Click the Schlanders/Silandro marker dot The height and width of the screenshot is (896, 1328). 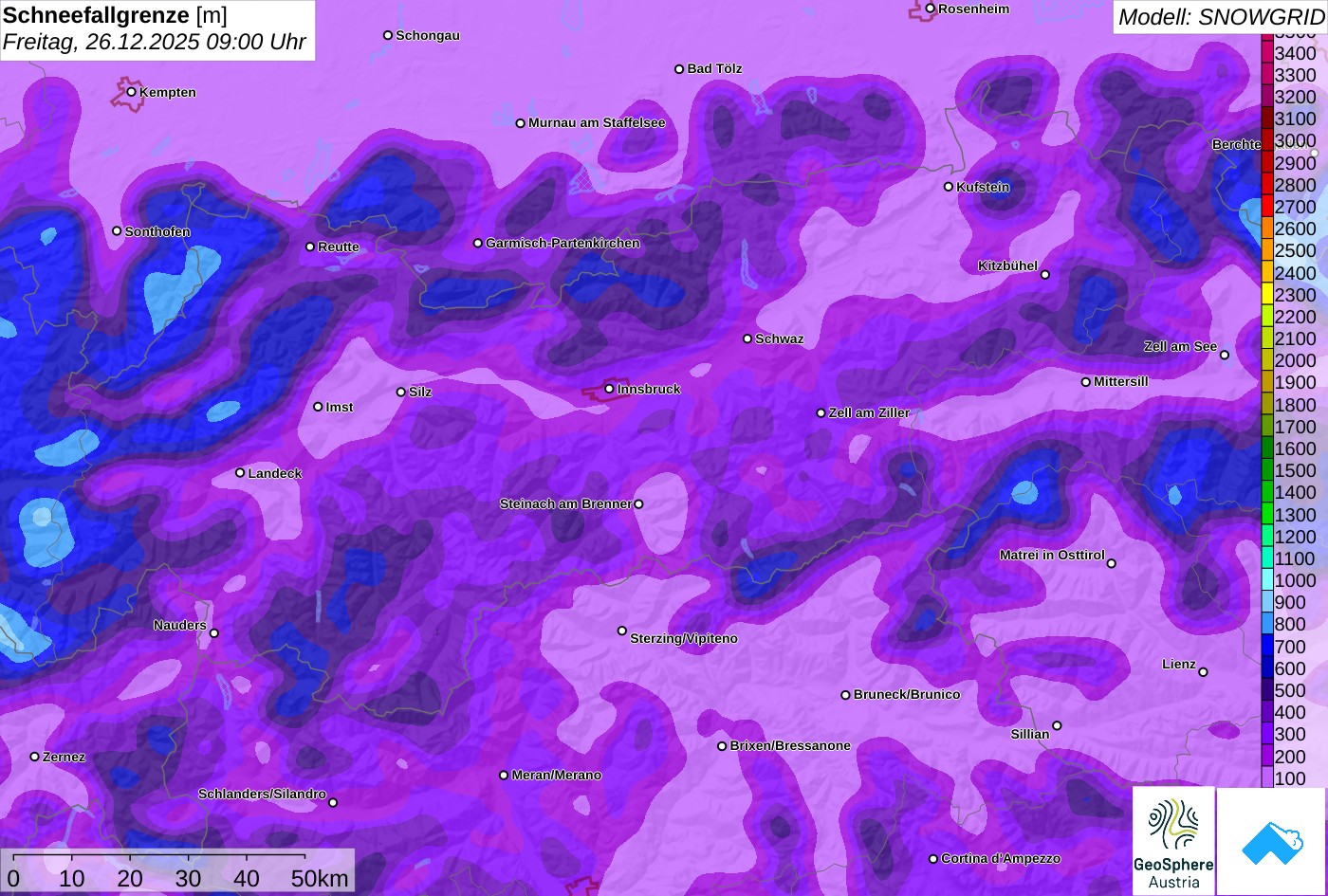click(x=332, y=803)
